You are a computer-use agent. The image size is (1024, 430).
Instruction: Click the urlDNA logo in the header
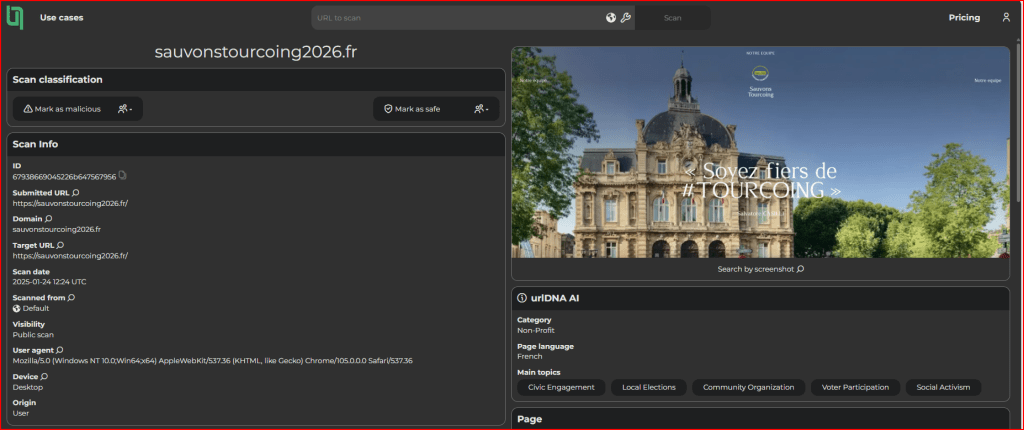[x=14, y=17]
